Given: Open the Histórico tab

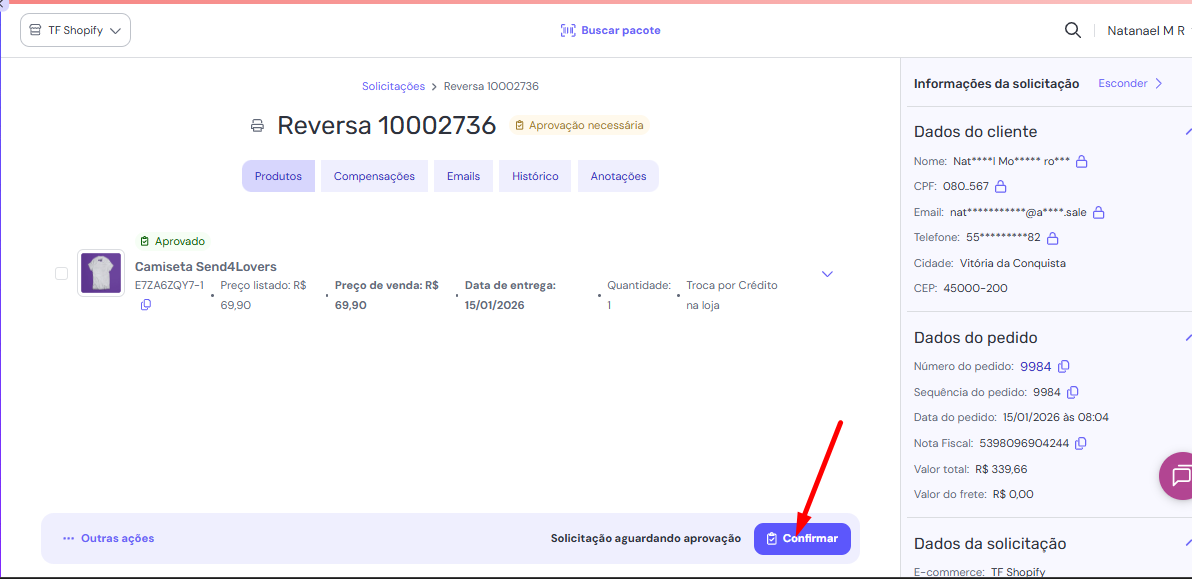Looking at the screenshot, I should 535,176.
